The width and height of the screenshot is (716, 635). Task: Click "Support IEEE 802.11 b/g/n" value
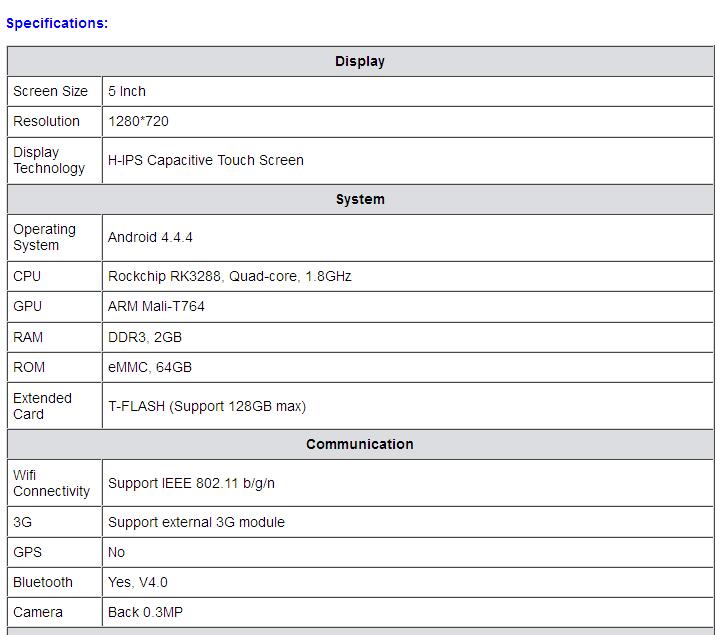click(x=191, y=483)
